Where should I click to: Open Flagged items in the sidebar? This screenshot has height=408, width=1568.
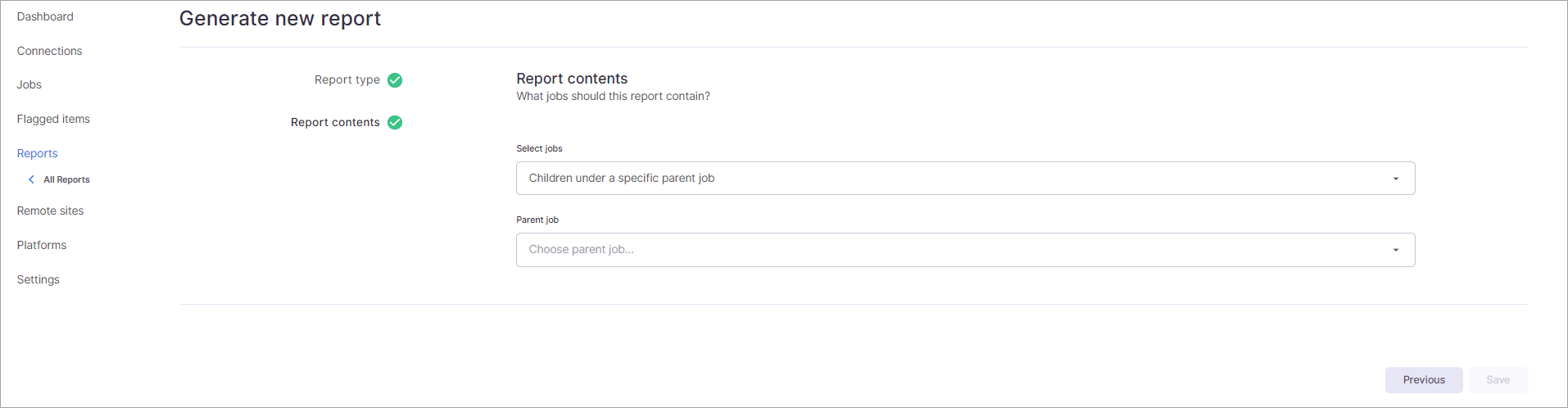(53, 119)
